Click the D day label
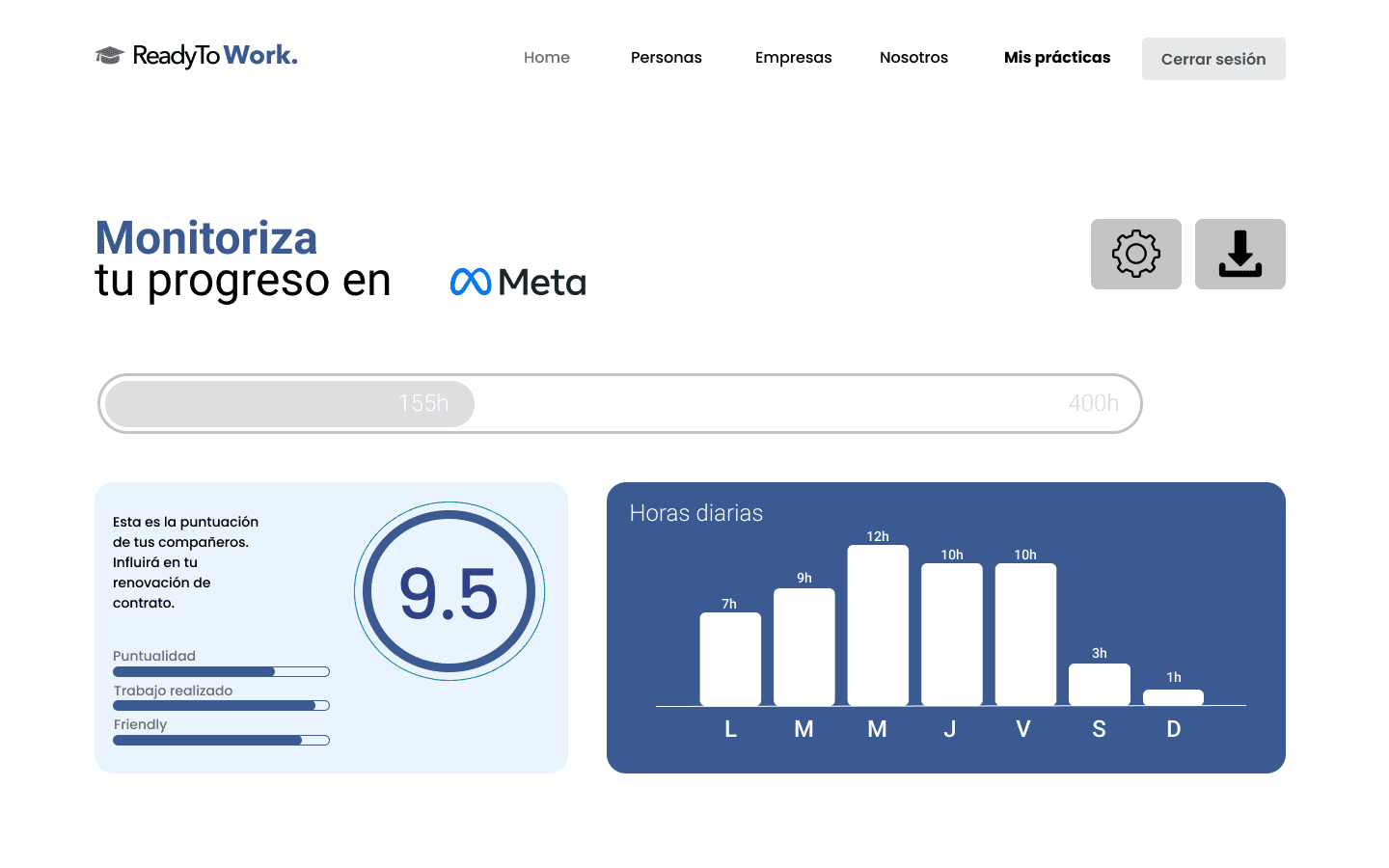The width and height of the screenshot is (1389, 868). click(x=1174, y=729)
